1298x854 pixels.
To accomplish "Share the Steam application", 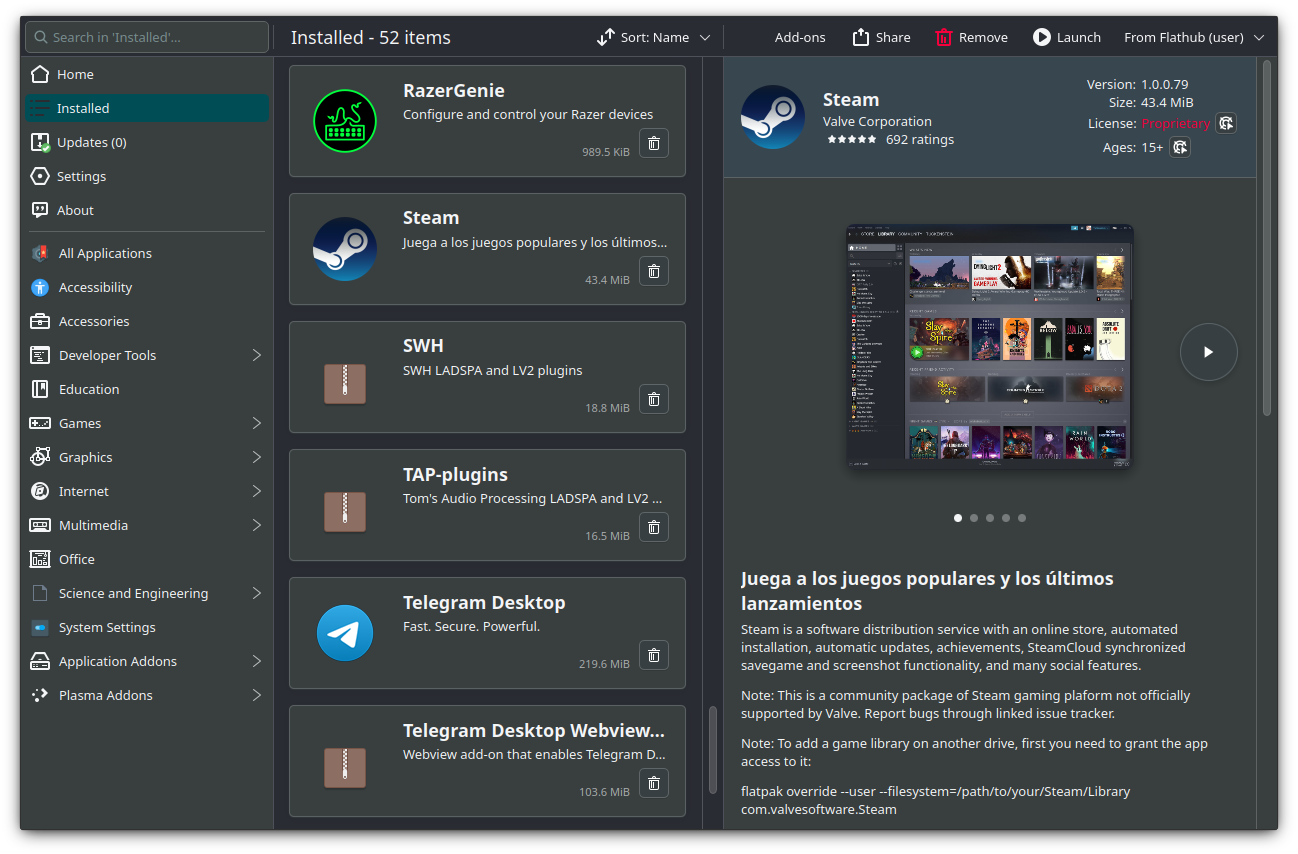I will (x=881, y=37).
